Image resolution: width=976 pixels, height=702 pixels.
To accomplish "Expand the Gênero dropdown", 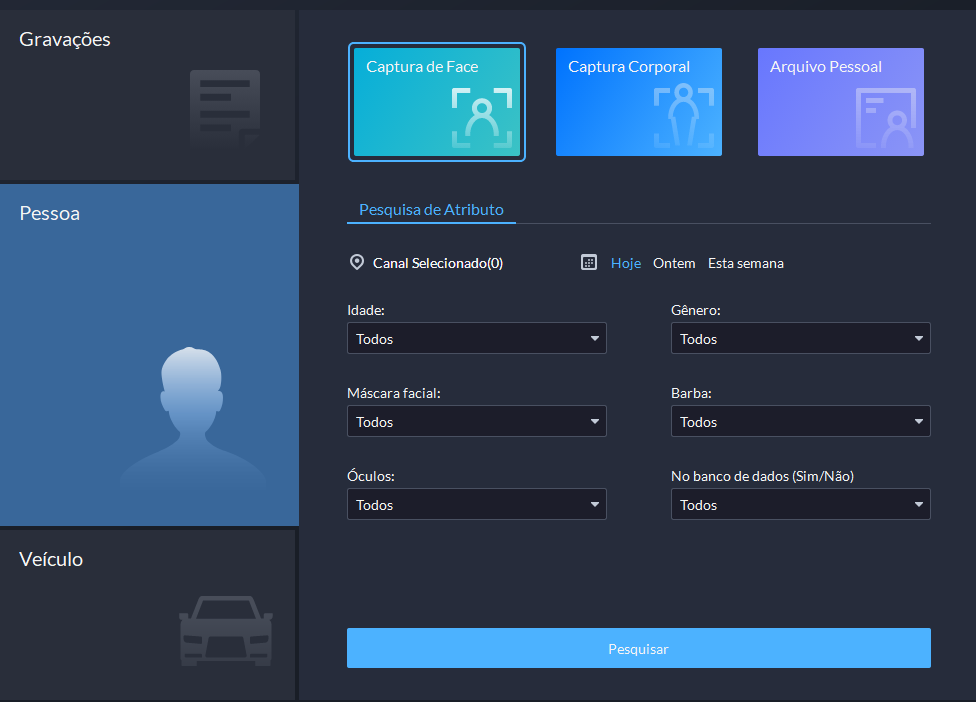I will tap(800, 338).
